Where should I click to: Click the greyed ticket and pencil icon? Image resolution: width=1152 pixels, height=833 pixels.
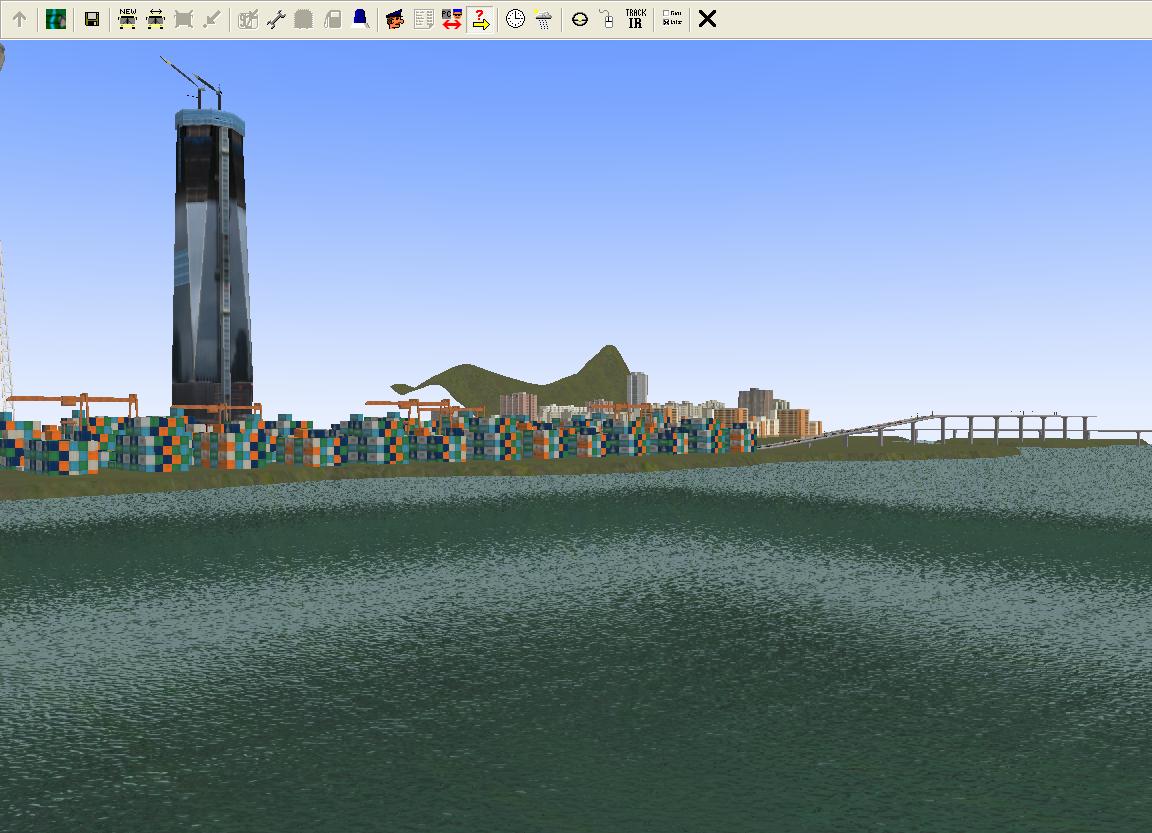pos(248,19)
